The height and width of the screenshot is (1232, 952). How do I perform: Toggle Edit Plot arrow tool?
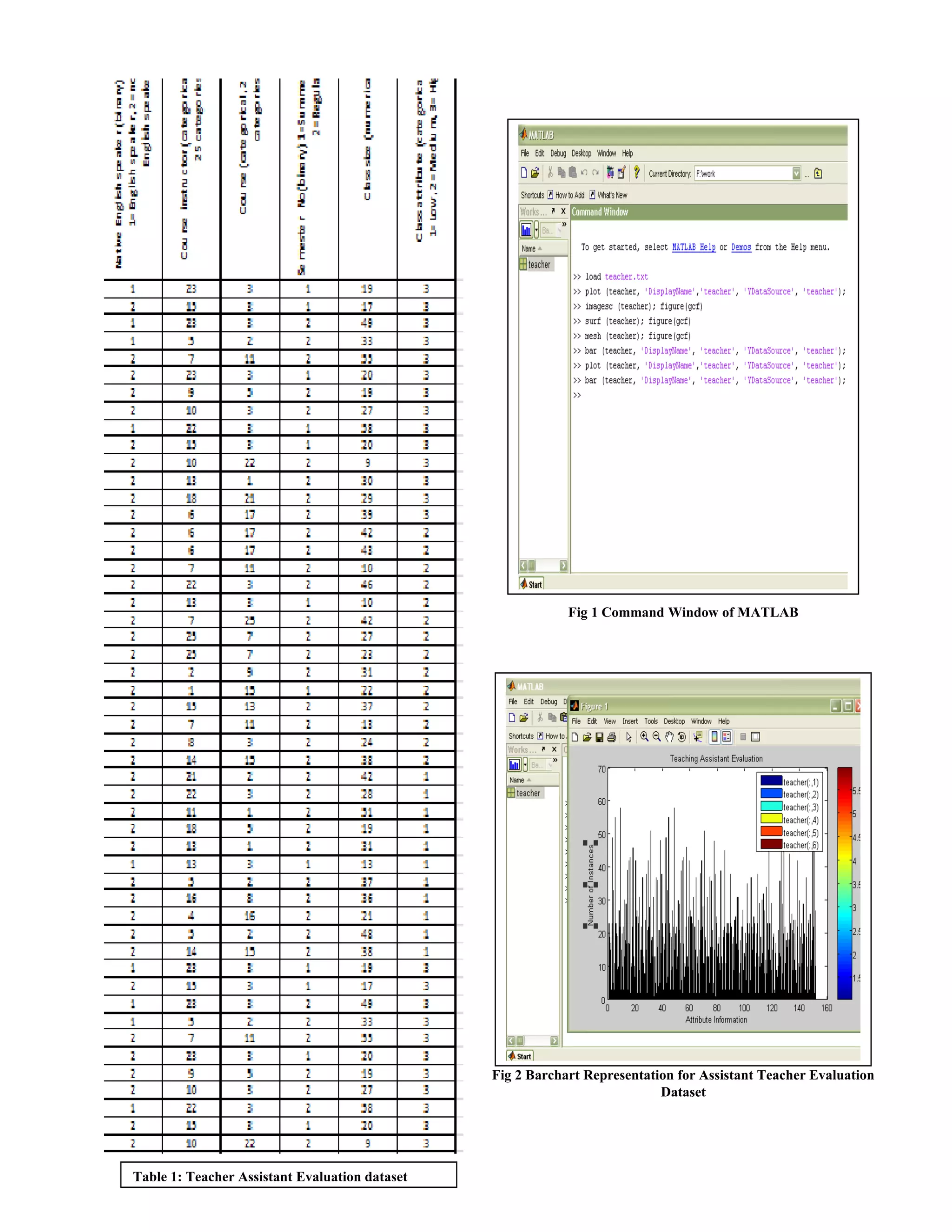coord(629,737)
